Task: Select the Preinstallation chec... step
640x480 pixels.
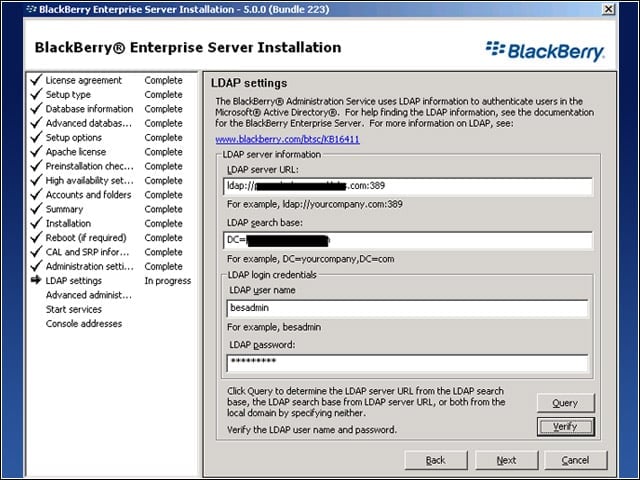Action: pos(89,166)
